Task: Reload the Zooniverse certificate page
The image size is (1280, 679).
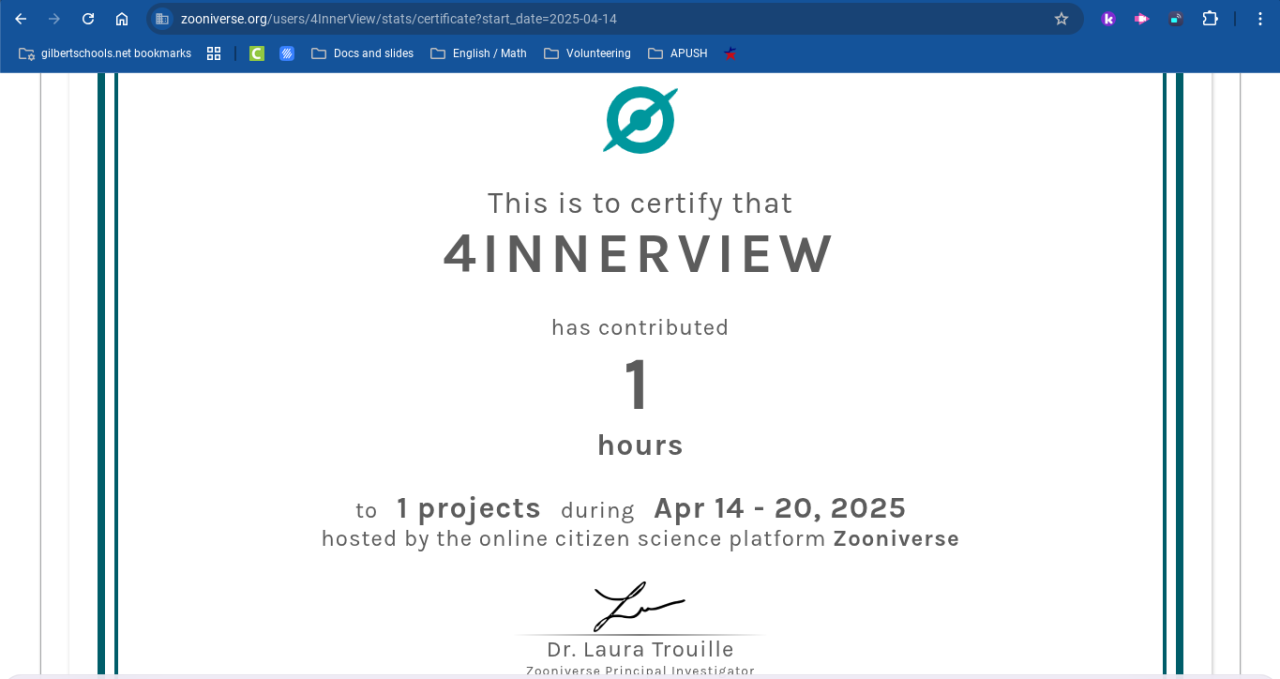Action: pyautogui.click(x=88, y=19)
